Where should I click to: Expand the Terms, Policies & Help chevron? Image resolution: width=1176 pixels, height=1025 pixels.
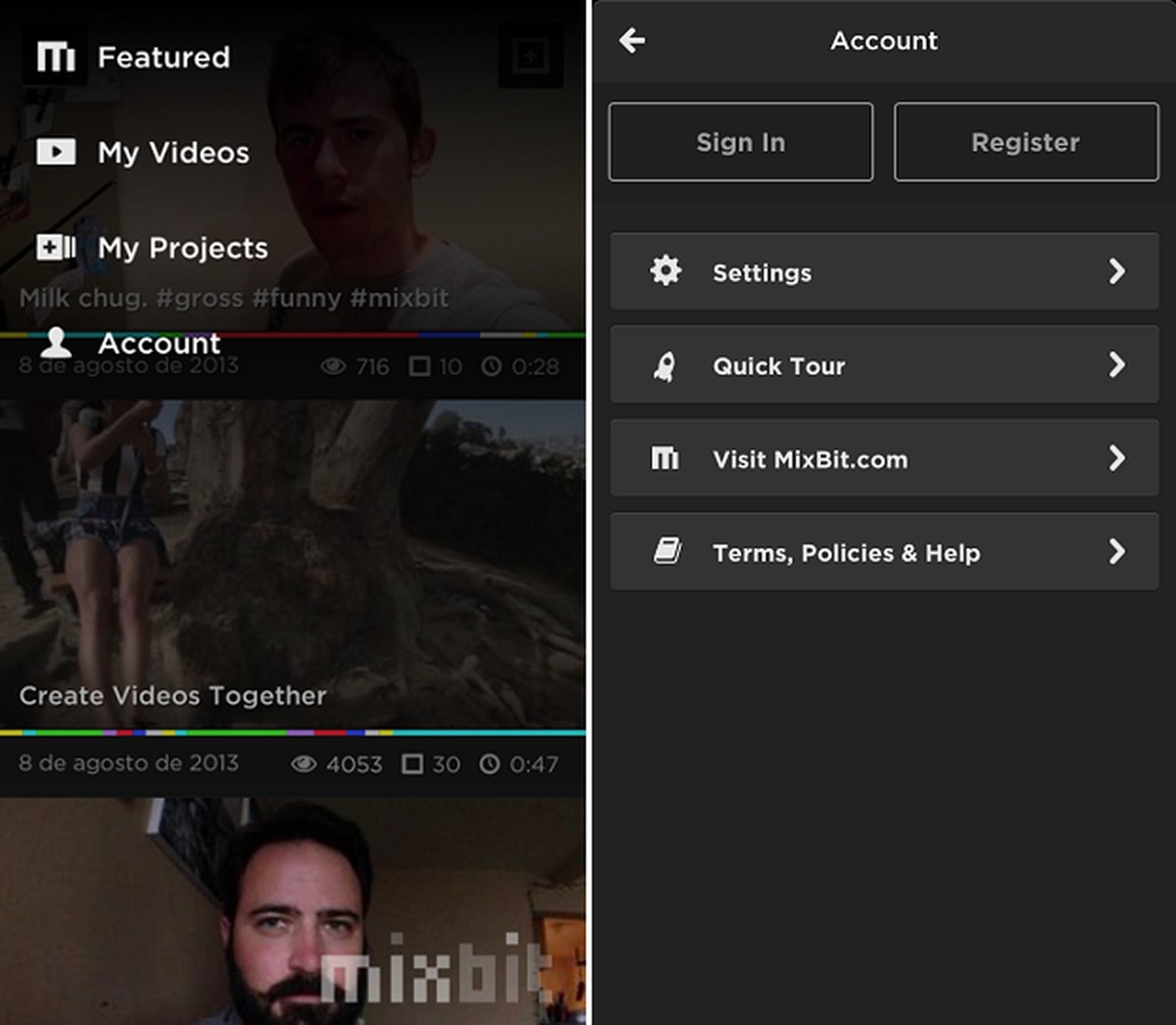point(1117,552)
